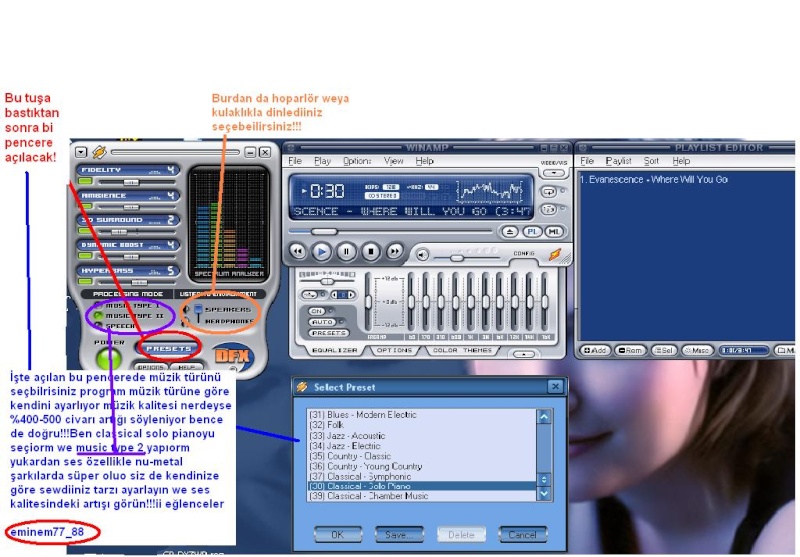Toggle the Hyperbass green enable button
Screen dimensions: 800x557
[85, 281]
